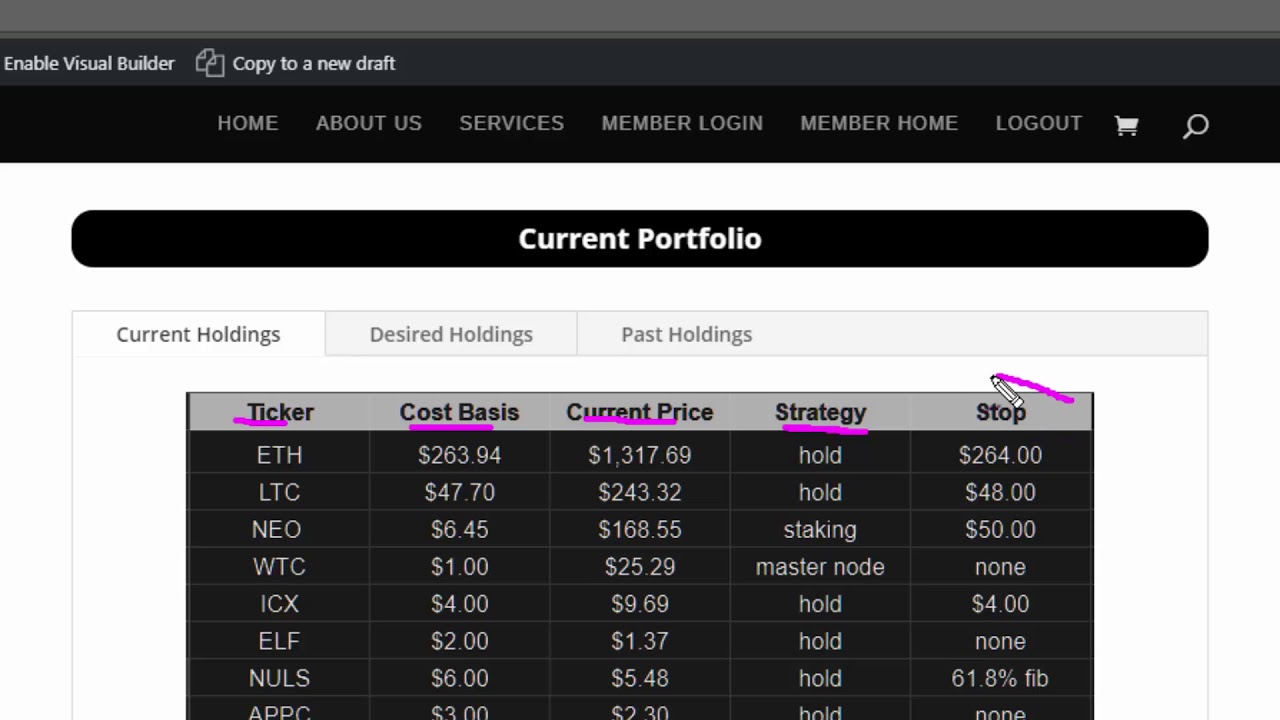This screenshot has width=1280, height=720.
Task: Click the Stop column header
Action: click(x=1001, y=412)
